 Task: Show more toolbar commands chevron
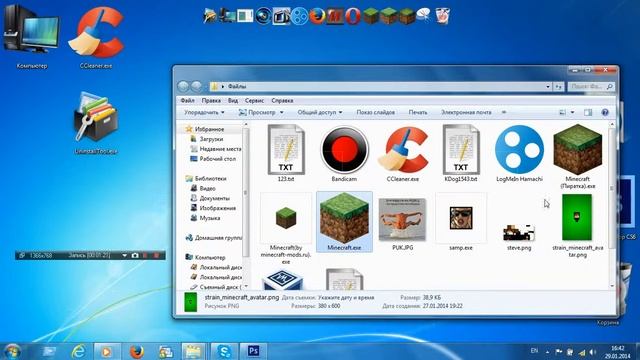pyautogui.click(x=504, y=112)
